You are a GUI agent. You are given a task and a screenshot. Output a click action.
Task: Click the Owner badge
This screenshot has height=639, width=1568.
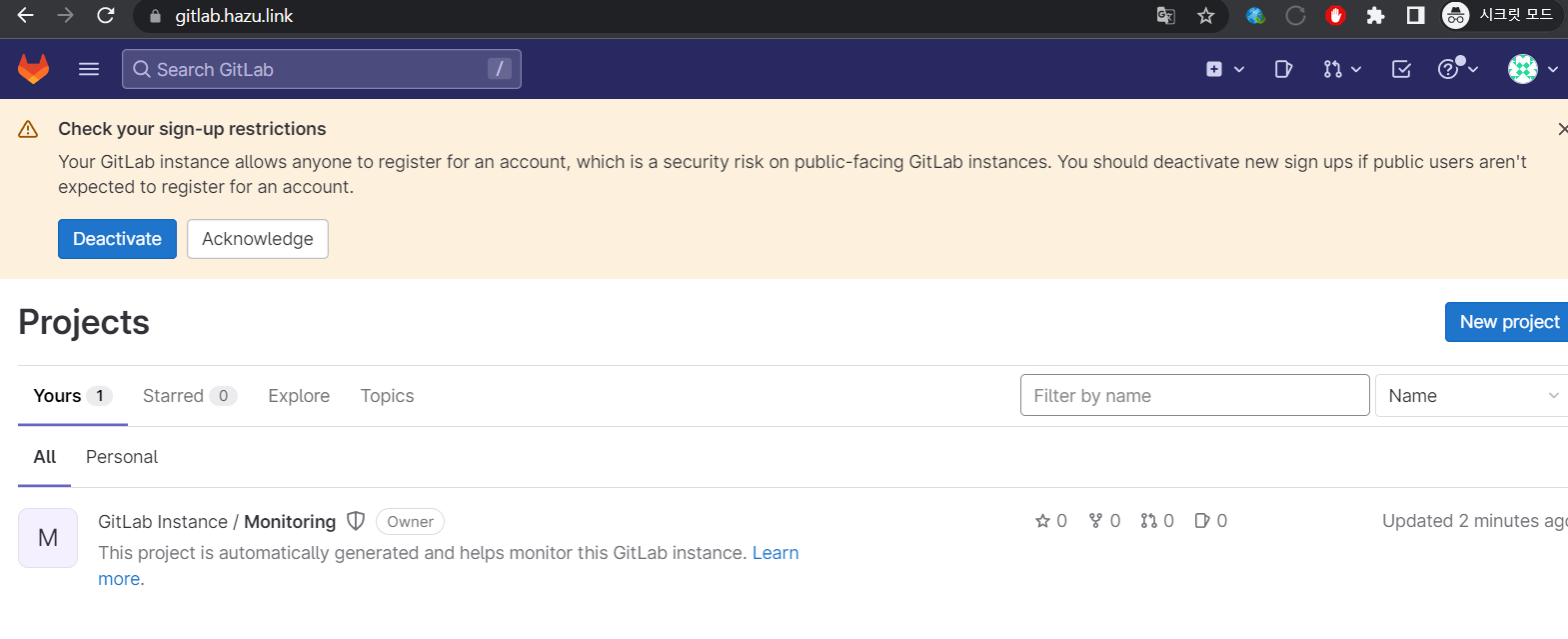click(x=410, y=522)
